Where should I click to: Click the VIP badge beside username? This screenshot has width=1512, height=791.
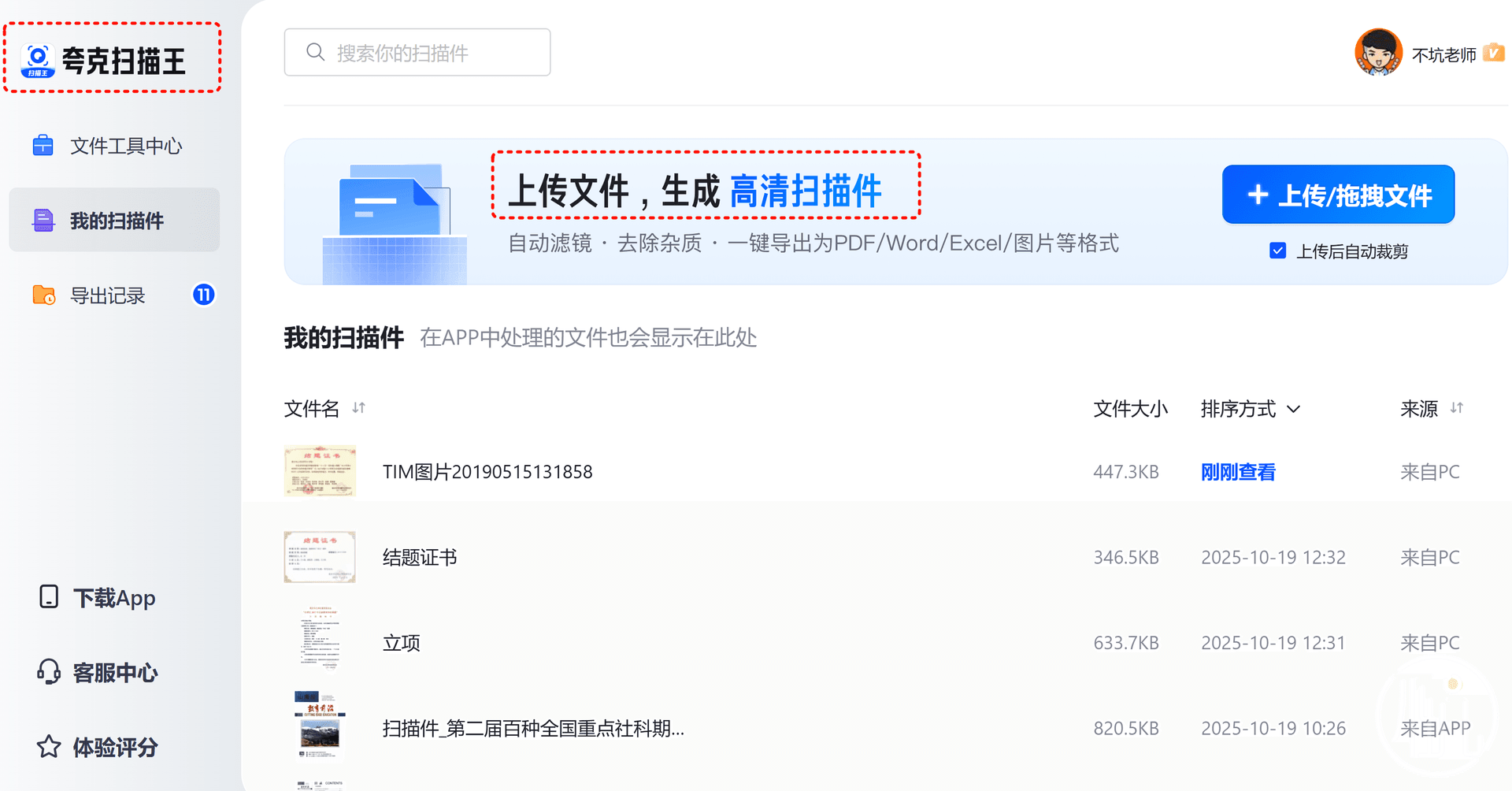pos(1493,53)
